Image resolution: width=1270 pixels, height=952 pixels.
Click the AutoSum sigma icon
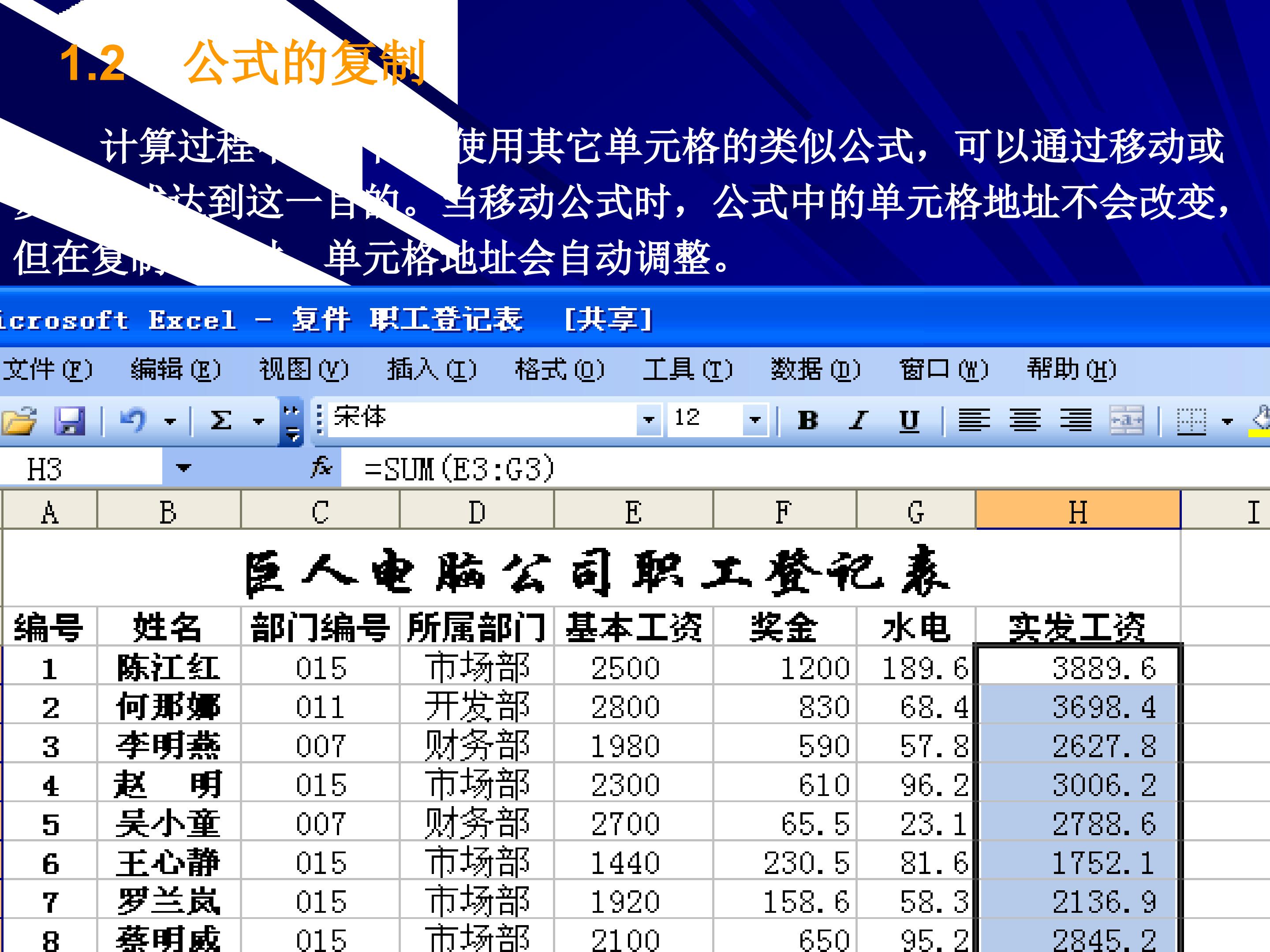point(221,420)
